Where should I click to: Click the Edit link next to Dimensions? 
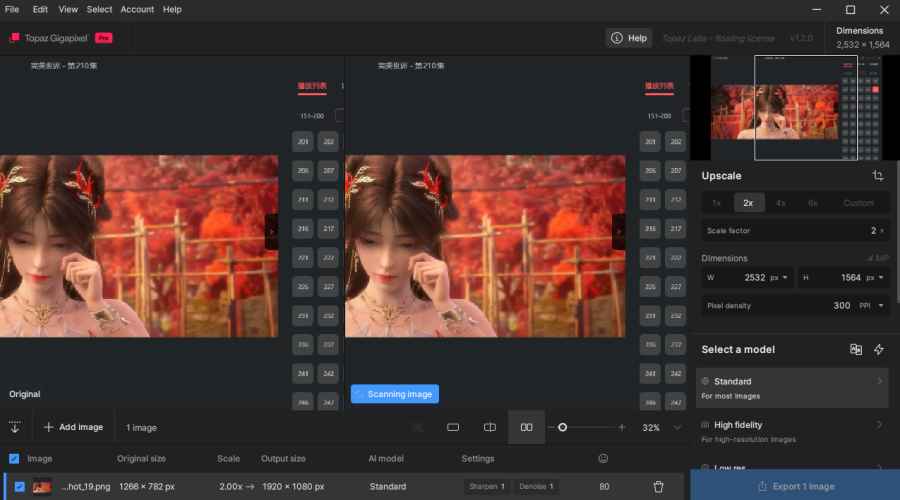click(878, 258)
